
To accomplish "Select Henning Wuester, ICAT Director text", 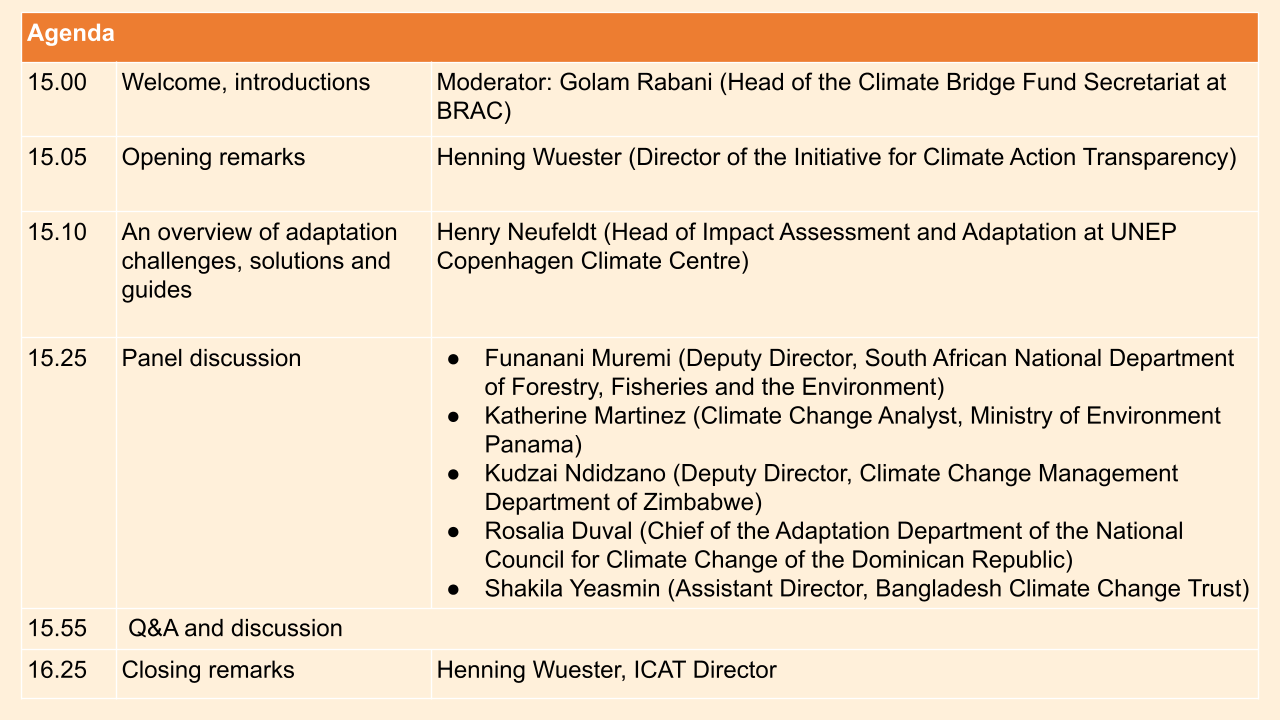I will pos(607,670).
